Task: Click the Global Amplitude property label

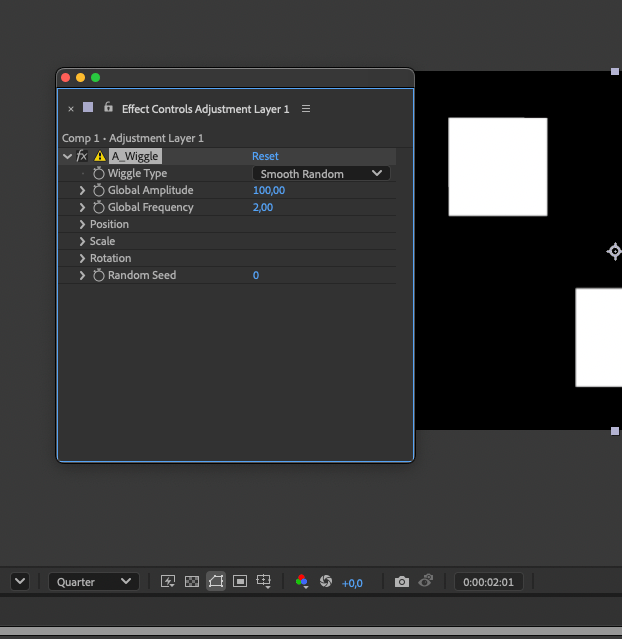Action: [x=150, y=190]
